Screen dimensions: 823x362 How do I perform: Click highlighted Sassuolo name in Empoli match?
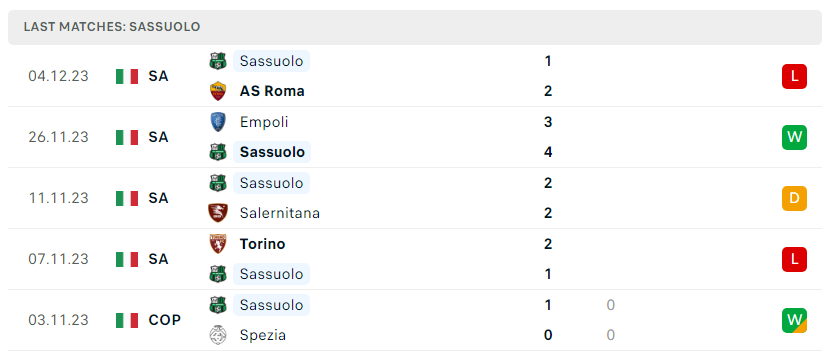click(x=272, y=152)
